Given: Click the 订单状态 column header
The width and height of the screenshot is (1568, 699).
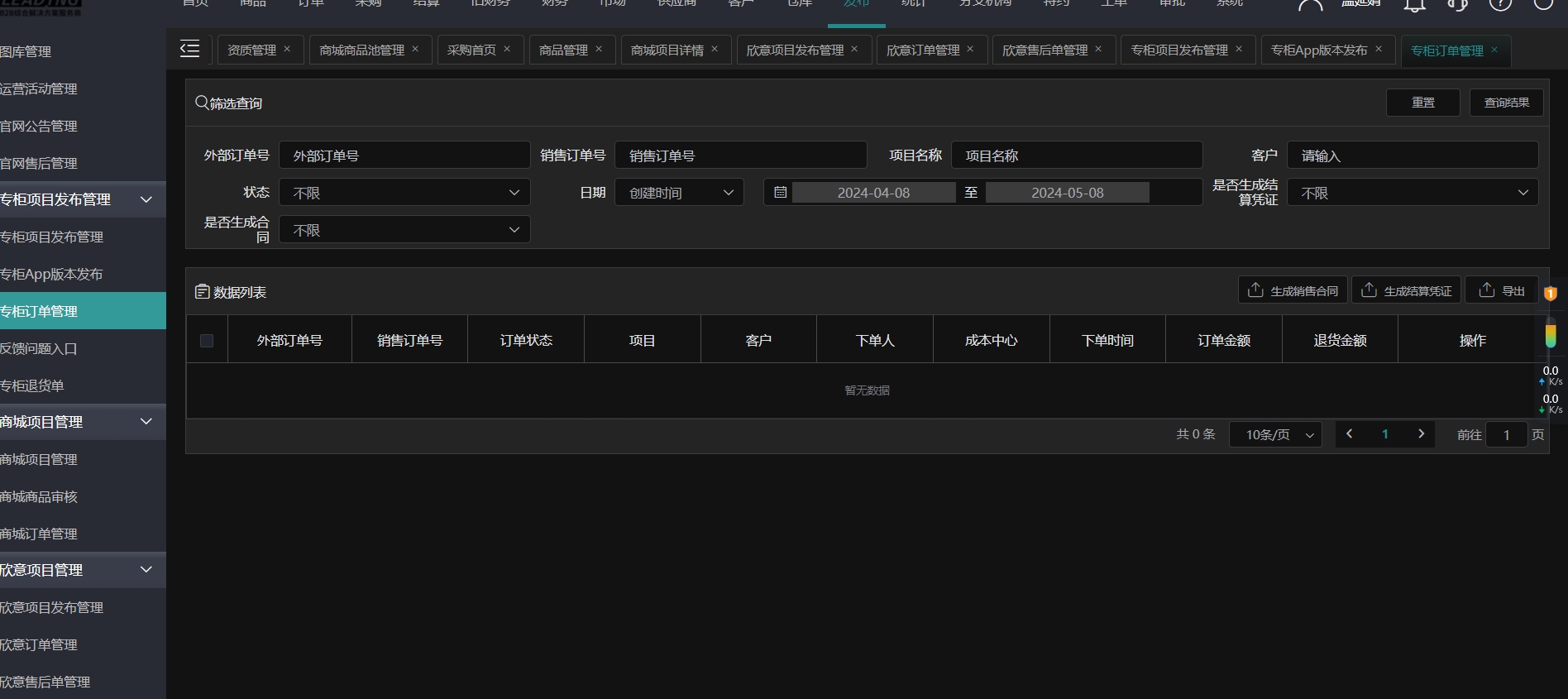Looking at the screenshot, I should (x=526, y=340).
